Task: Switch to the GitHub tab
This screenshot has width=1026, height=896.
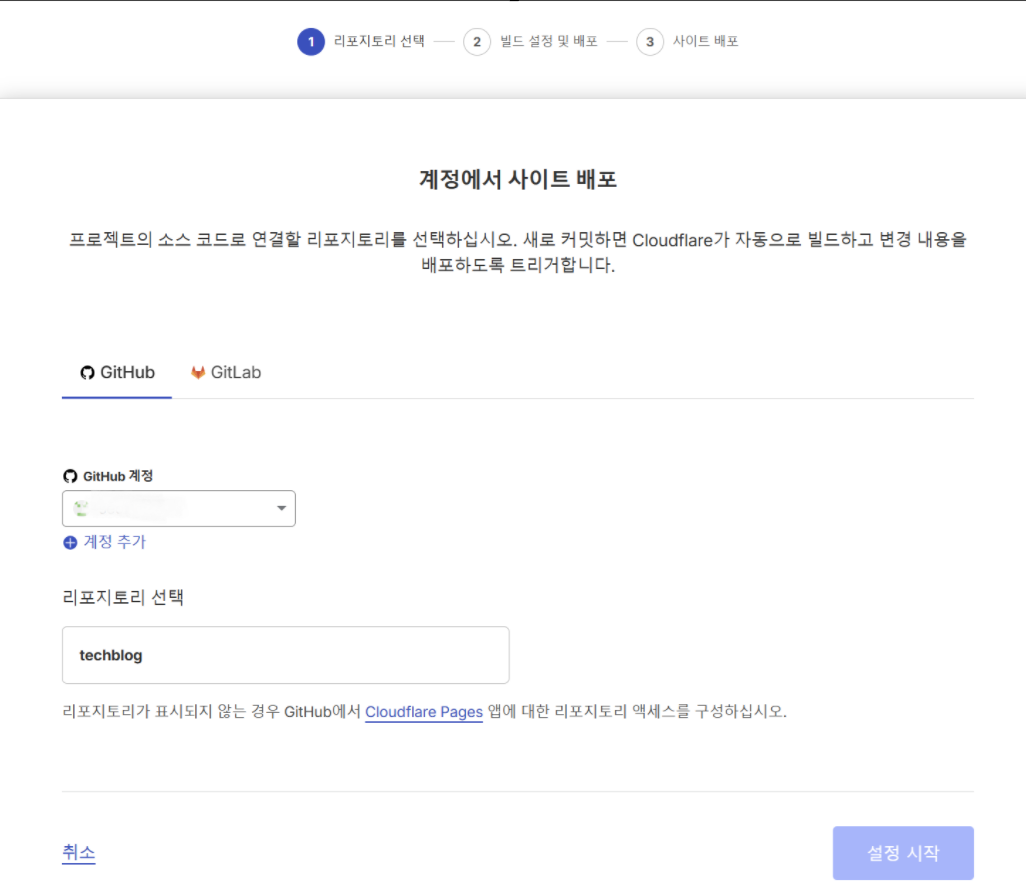Action: (x=117, y=372)
